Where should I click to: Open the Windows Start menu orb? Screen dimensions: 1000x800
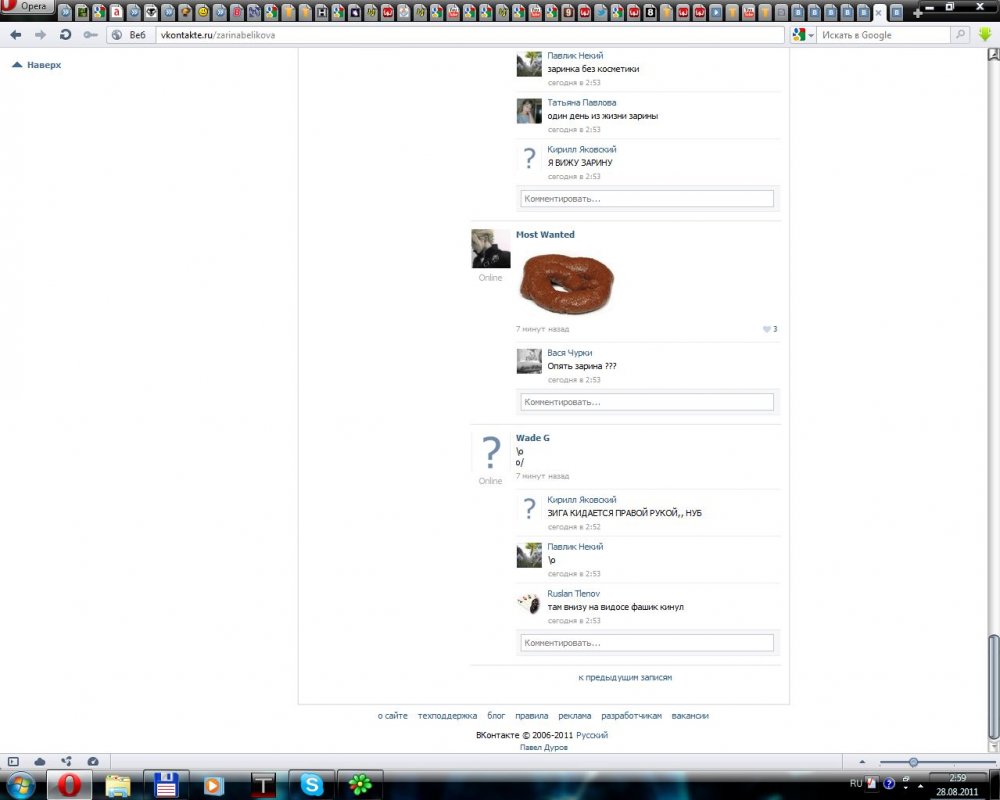(20, 785)
